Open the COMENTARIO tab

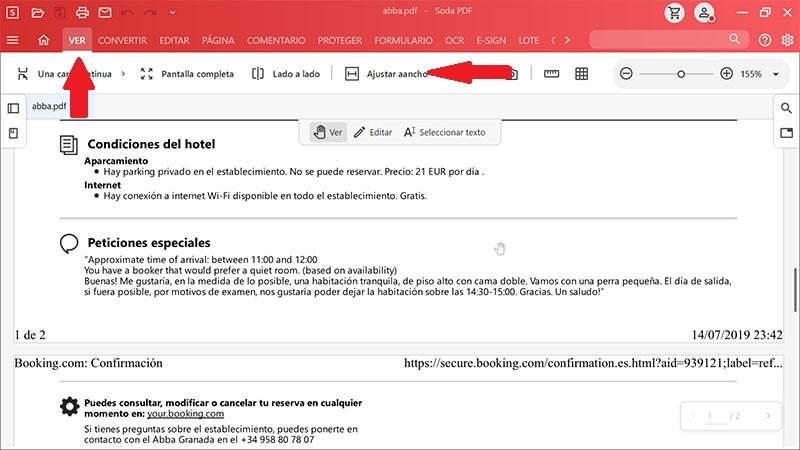276,40
